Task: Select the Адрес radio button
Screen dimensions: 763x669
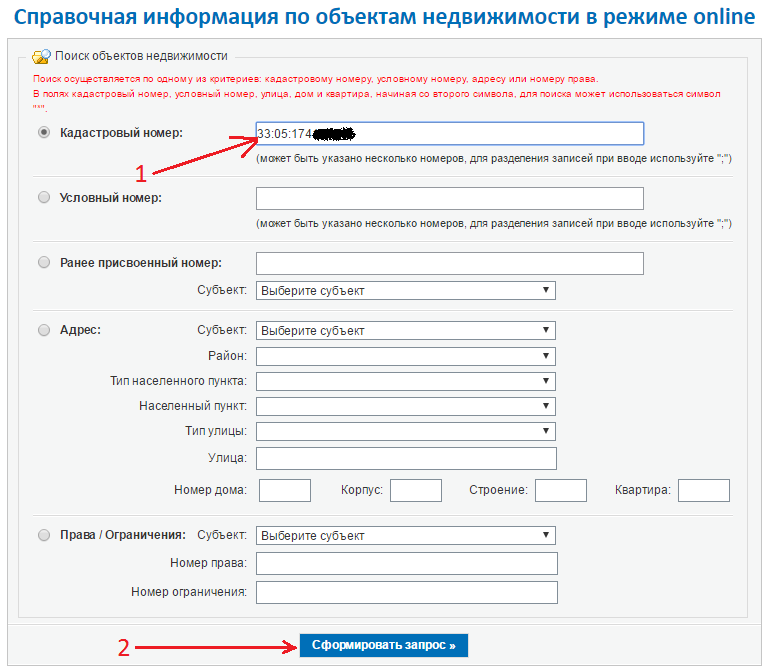Action: tap(44, 330)
